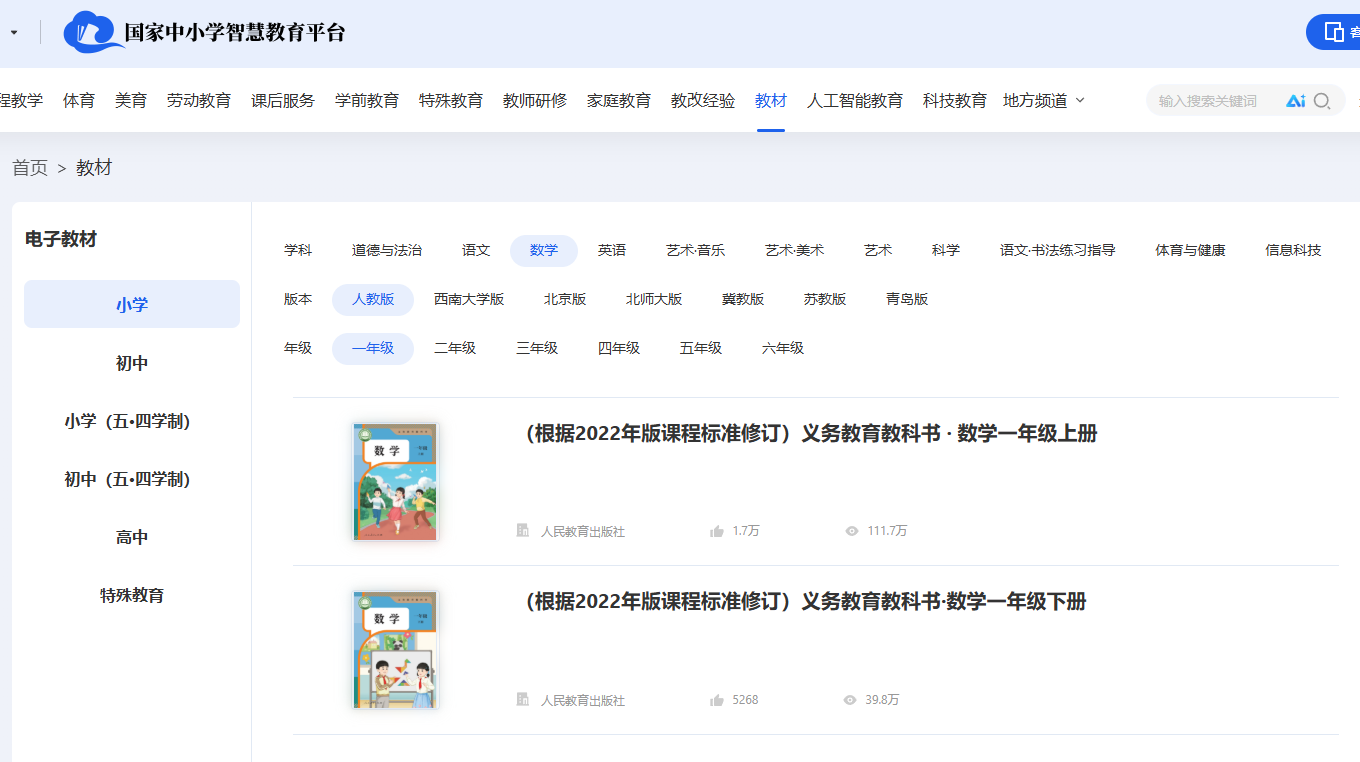The width and height of the screenshot is (1360, 762).
Task: Select the 英语 subject filter
Action: pos(612,250)
